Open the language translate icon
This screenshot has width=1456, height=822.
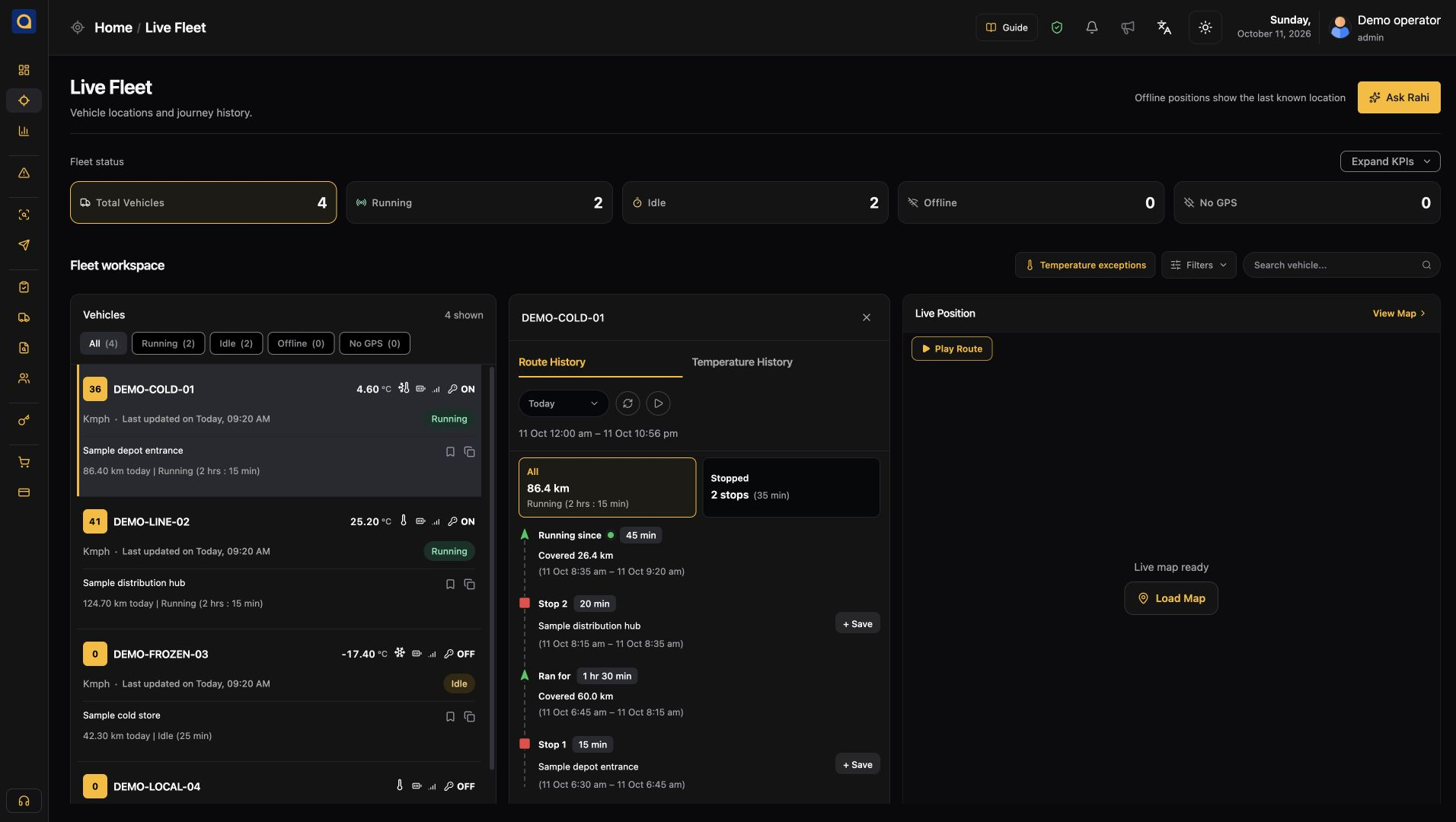point(1164,27)
